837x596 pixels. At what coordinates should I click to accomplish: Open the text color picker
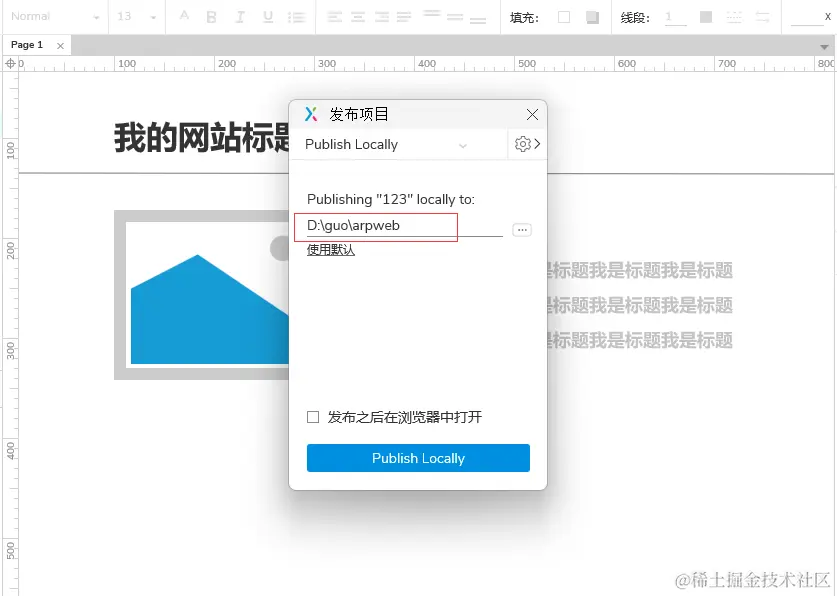(184, 16)
